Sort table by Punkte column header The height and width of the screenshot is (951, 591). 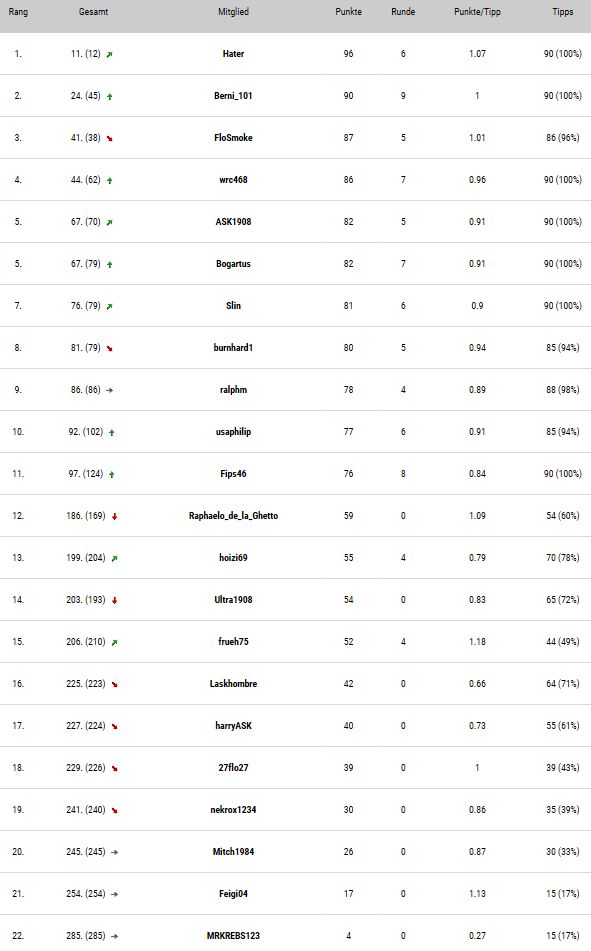[348, 12]
